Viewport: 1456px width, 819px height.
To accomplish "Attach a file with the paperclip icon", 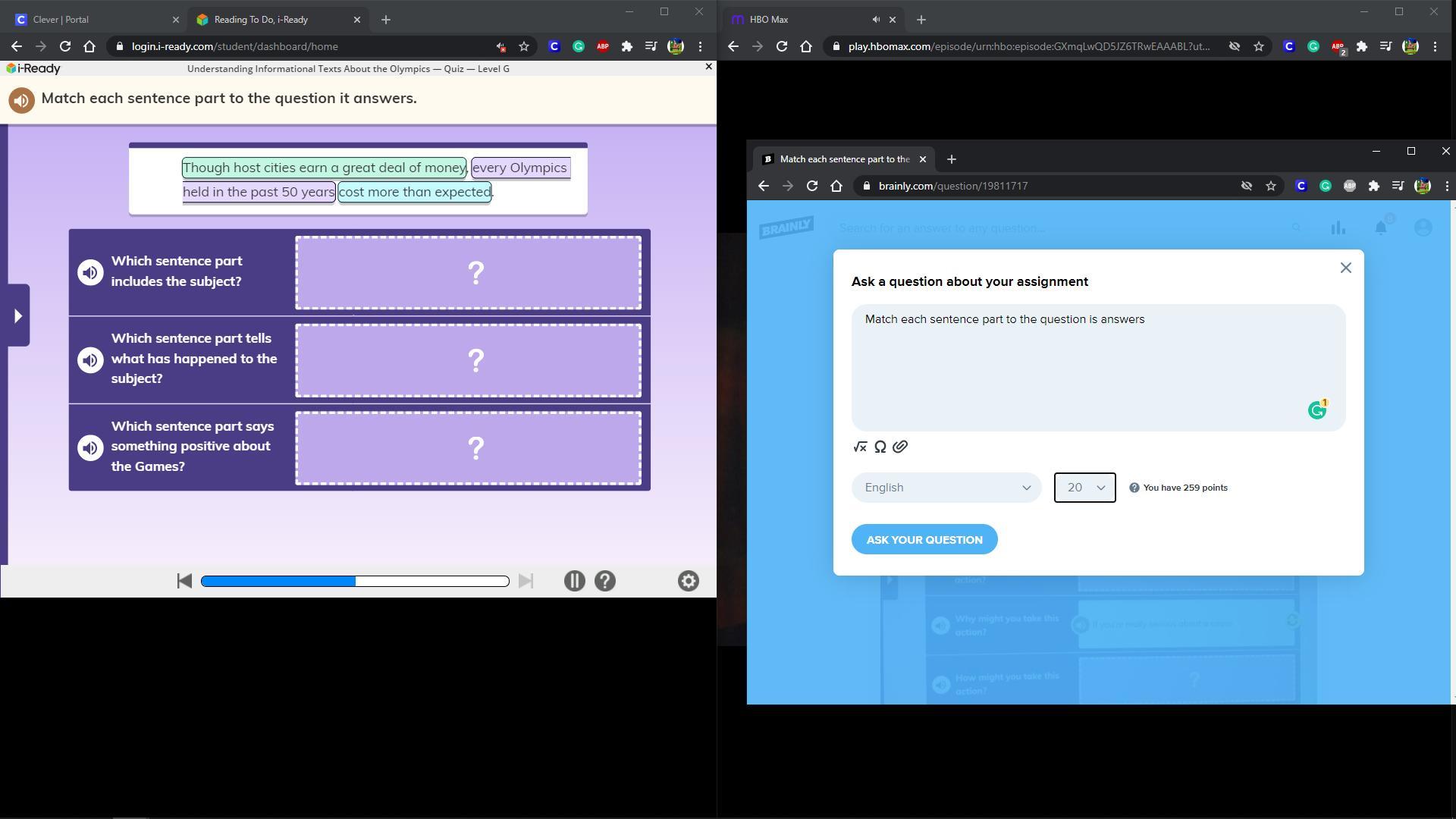I will pyautogui.click(x=900, y=447).
